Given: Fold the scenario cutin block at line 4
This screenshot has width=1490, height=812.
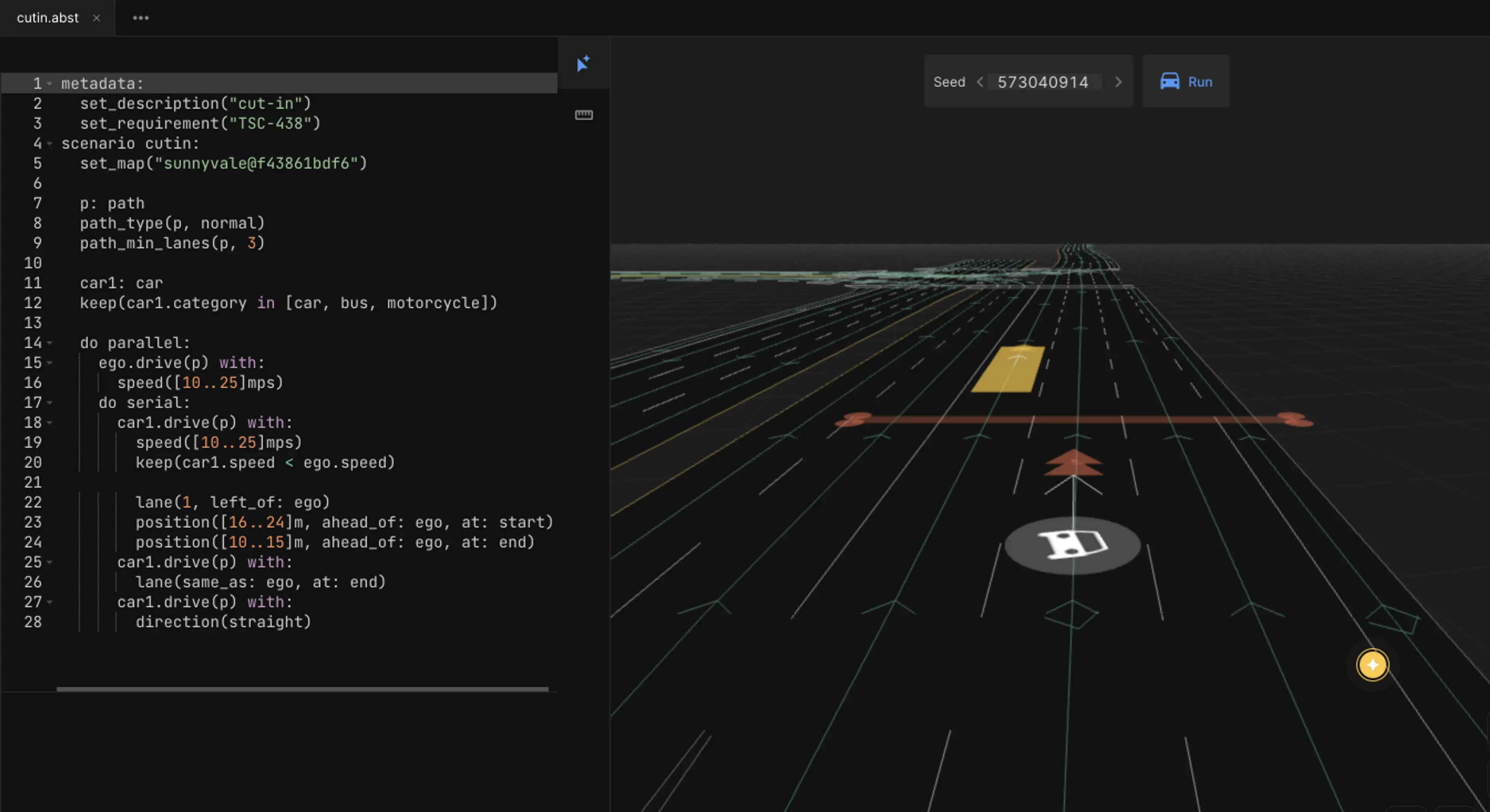Looking at the screenshot, I should coord(50,144).
